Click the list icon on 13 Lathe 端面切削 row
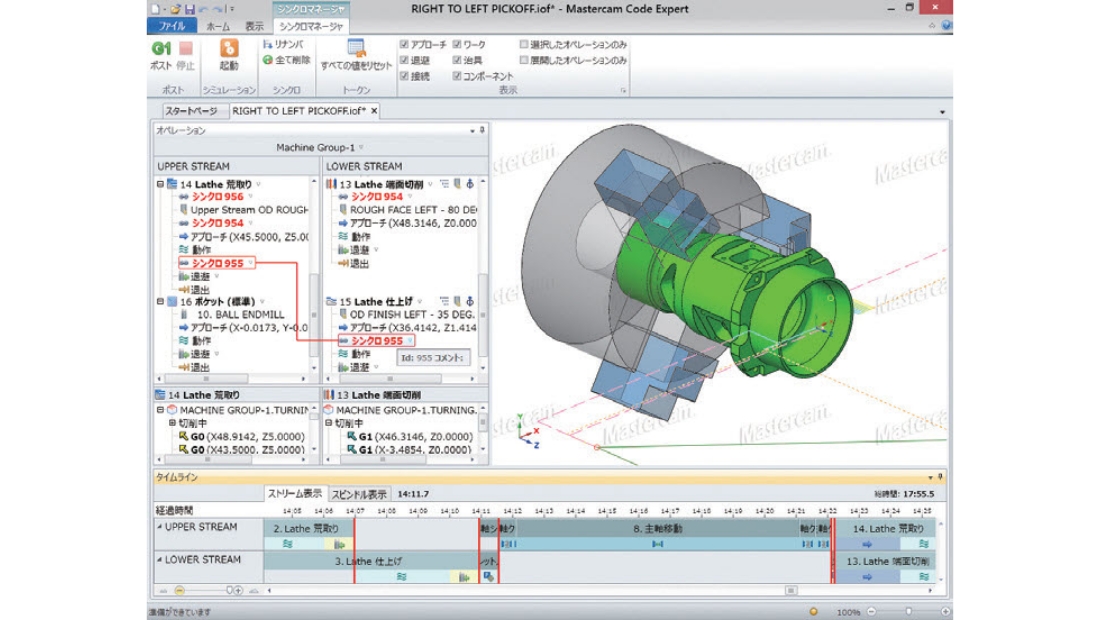The image size is (1100, 620). tap(444, 184)
